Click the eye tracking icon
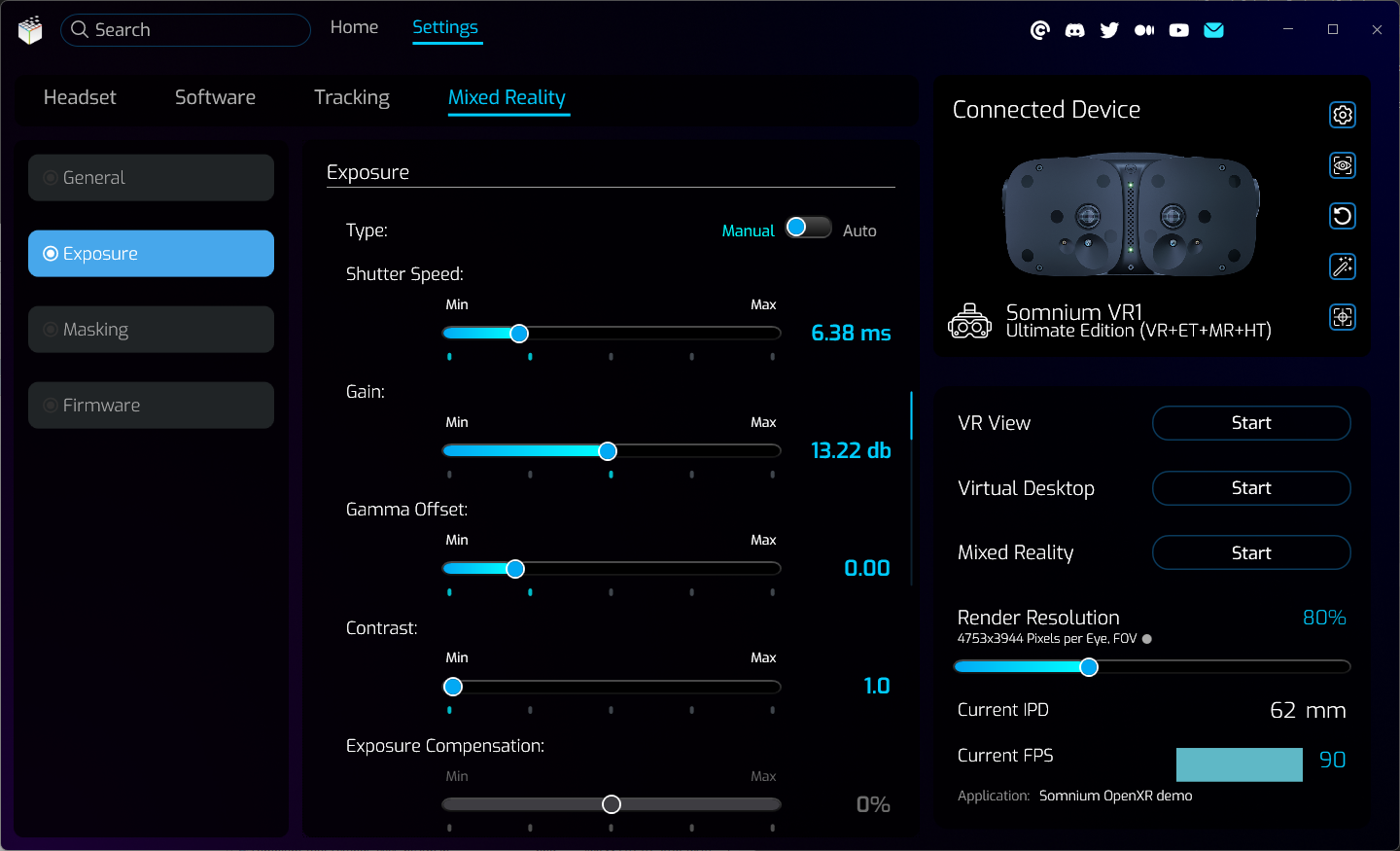The height and width of the screenshot is (851, 1400). [x=1342, y=165]
